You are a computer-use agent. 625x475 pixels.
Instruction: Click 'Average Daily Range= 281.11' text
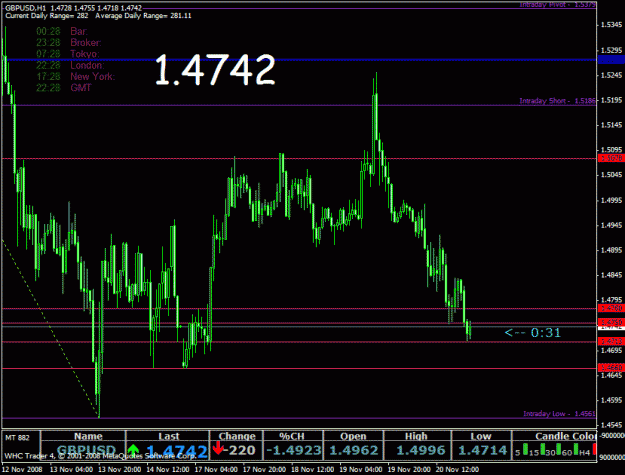143,16
